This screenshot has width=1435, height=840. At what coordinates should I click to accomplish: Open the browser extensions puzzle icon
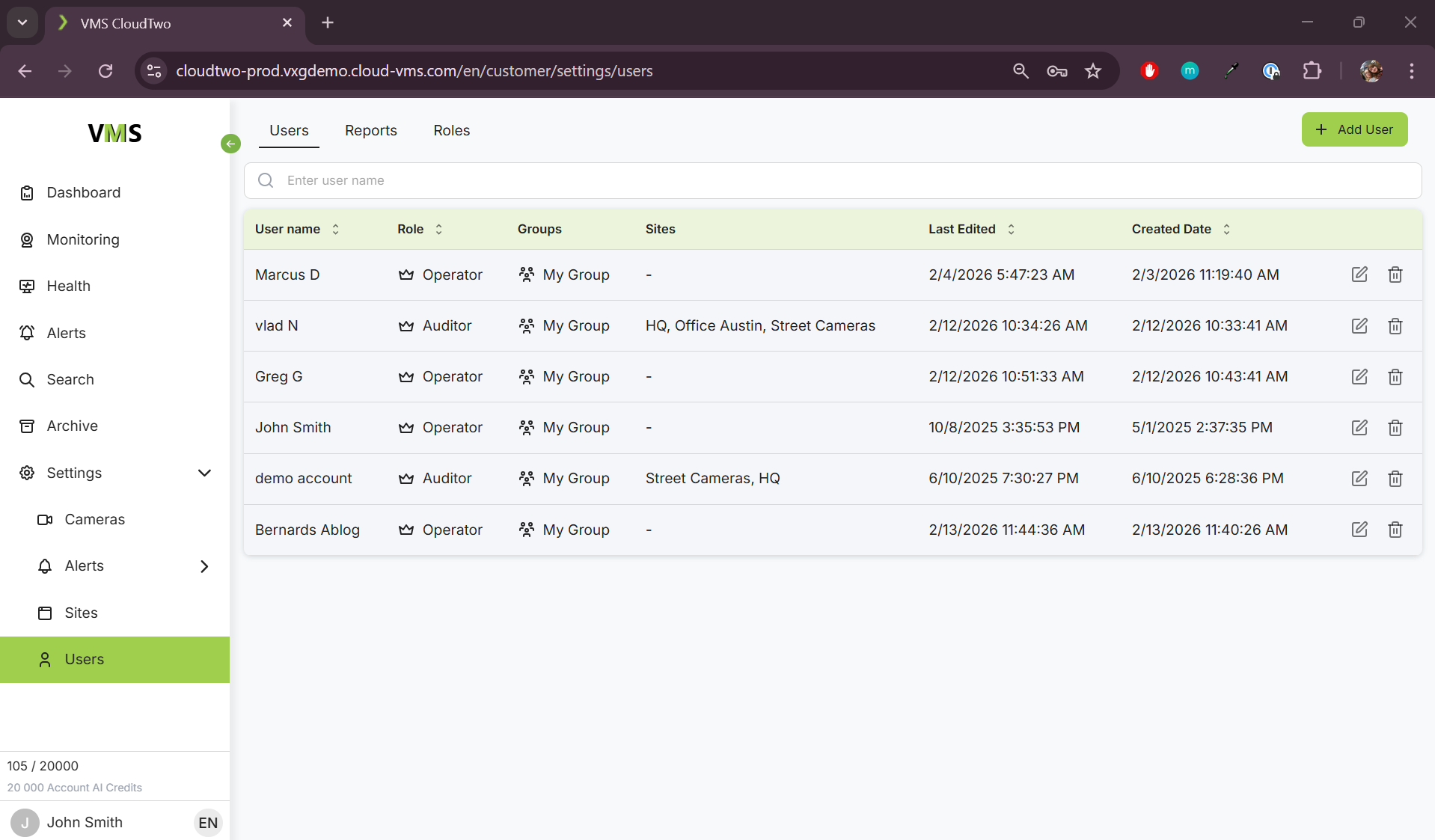click(1312, 71)
